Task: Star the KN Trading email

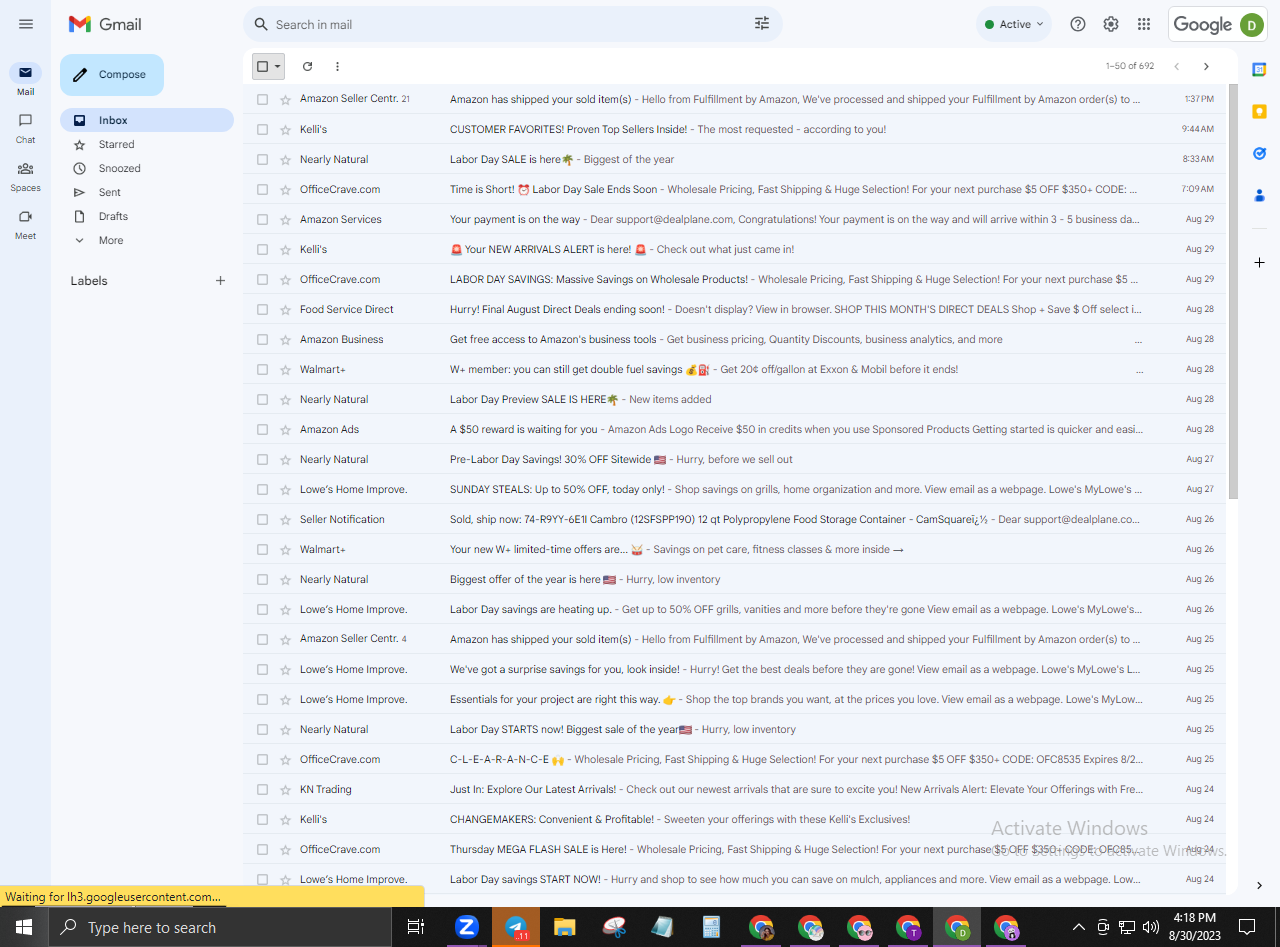Action: tap(286, 789)
